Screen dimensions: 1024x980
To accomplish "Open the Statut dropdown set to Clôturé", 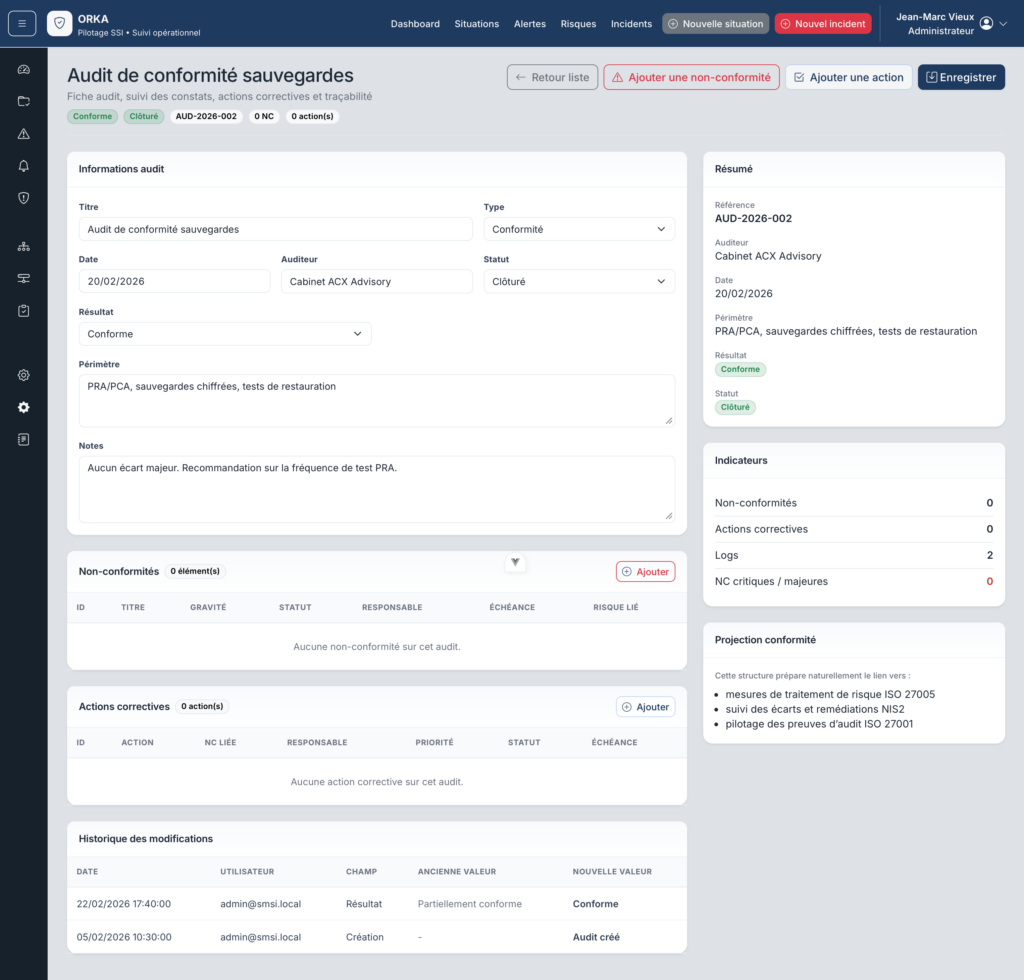I will point(579,281).
